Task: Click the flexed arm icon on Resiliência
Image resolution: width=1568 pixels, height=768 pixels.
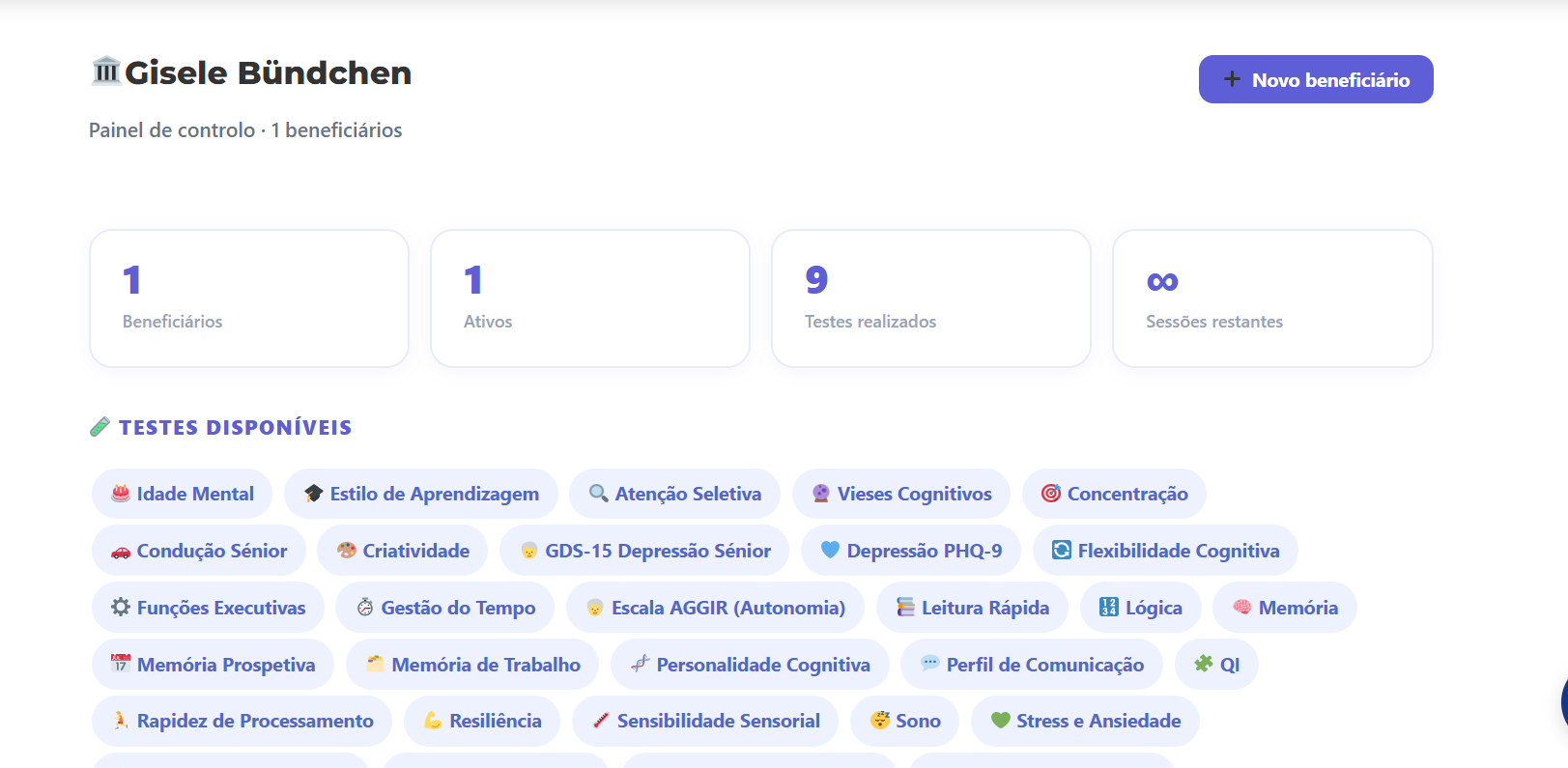Action: (x=433, y=721)
